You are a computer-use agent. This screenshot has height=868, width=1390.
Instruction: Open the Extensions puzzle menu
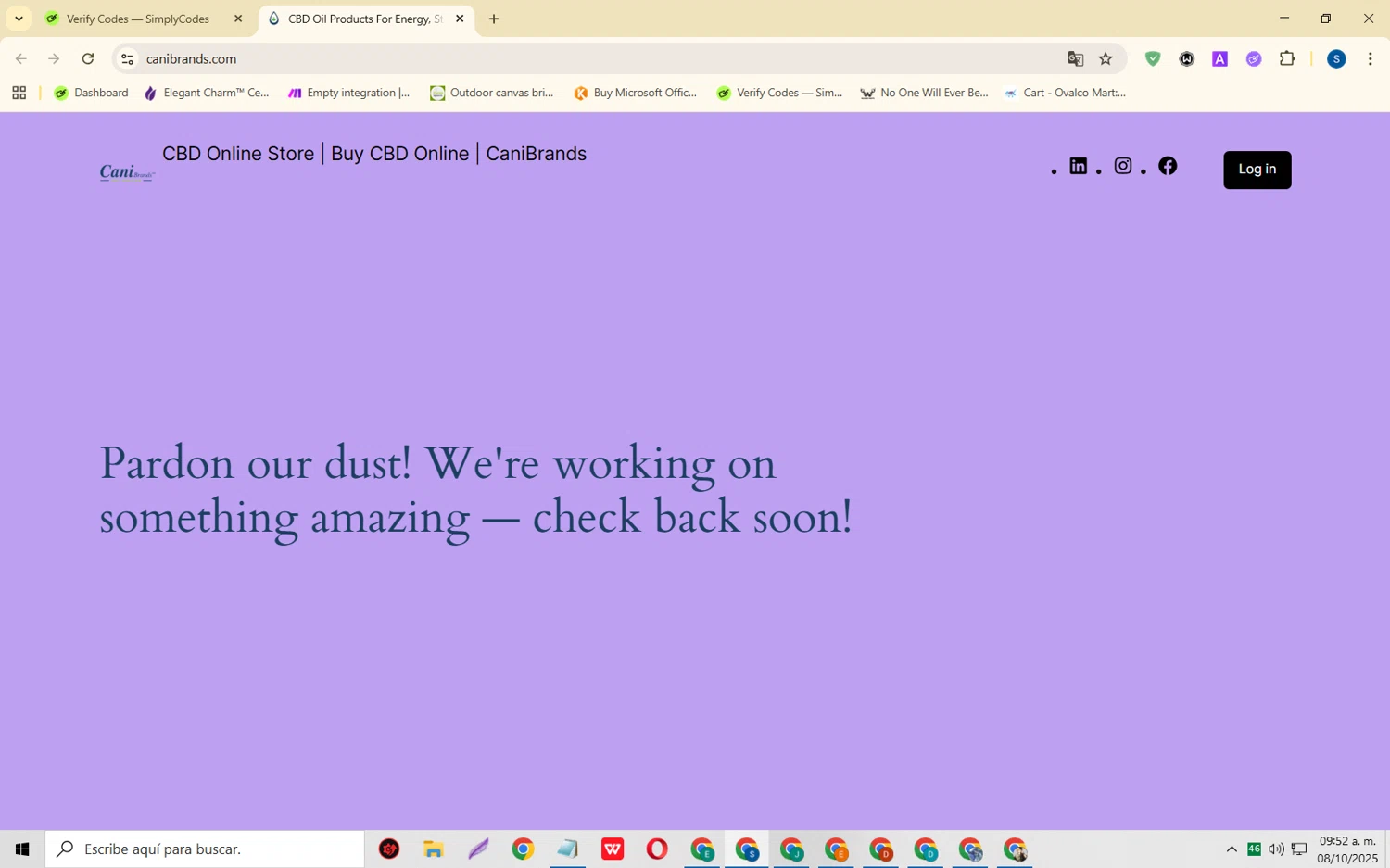(x=1287, y=58)
